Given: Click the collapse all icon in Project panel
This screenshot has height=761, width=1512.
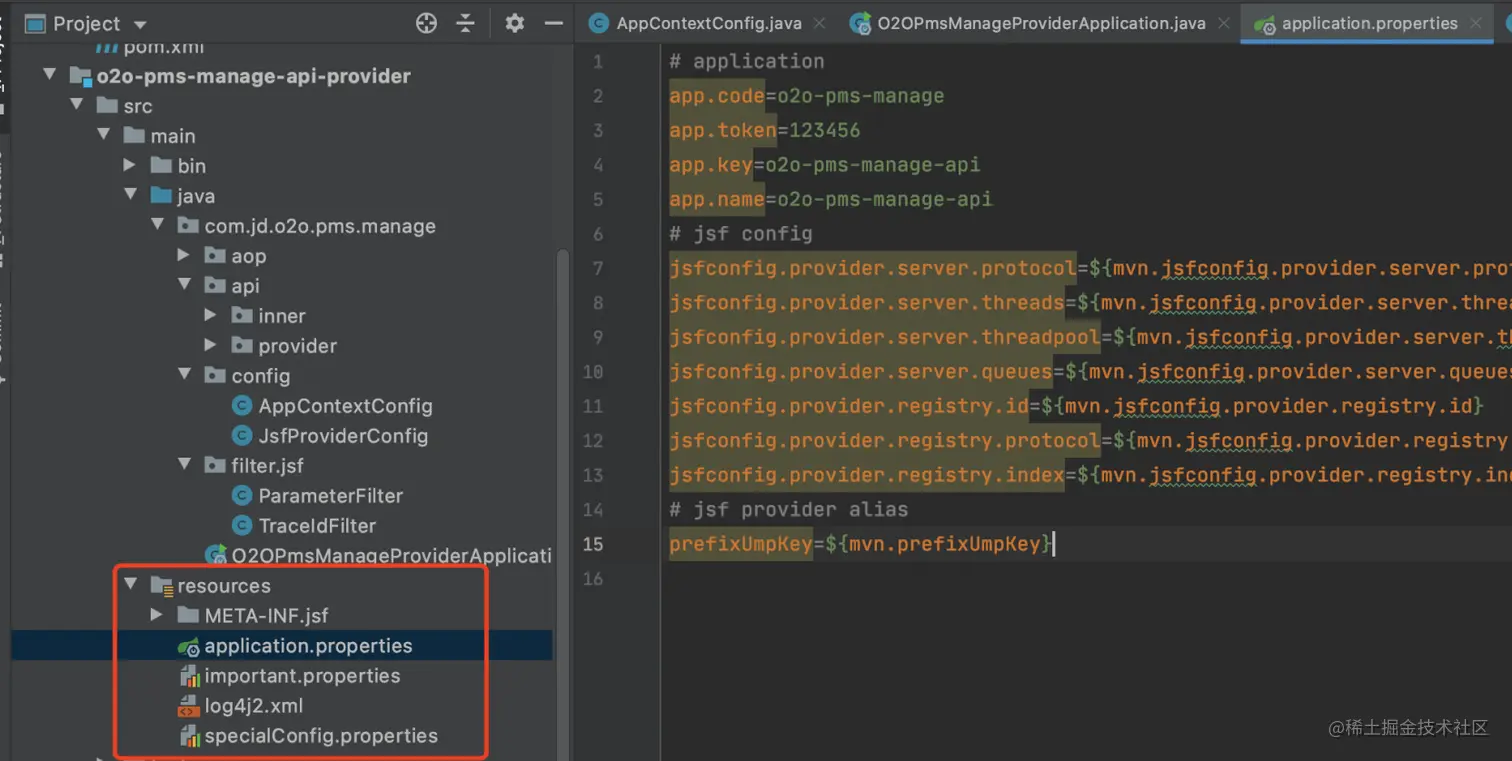Looking at the screenshot, I should 465,23.
